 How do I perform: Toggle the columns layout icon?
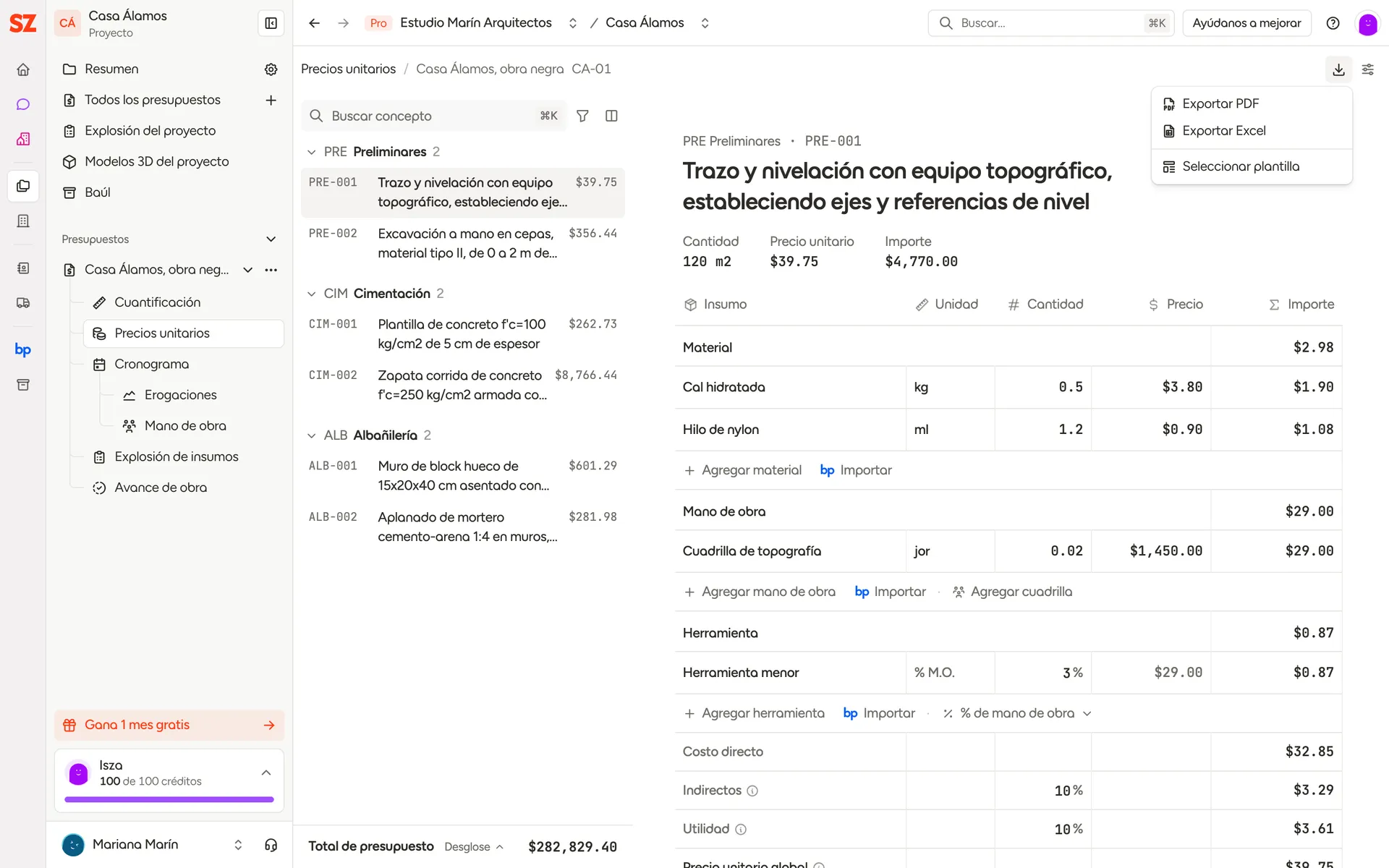coord(611,116)
